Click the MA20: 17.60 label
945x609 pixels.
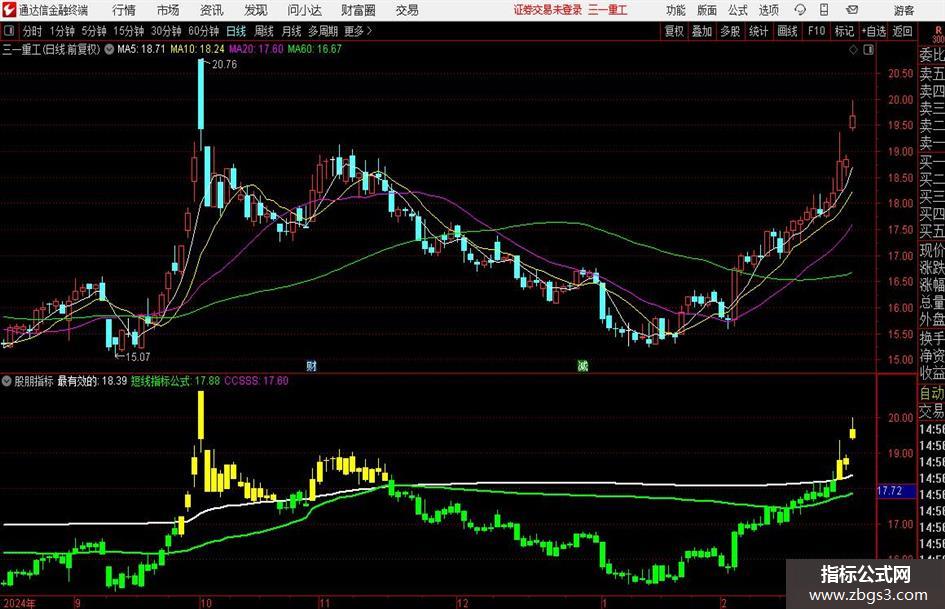click(256, 49)
